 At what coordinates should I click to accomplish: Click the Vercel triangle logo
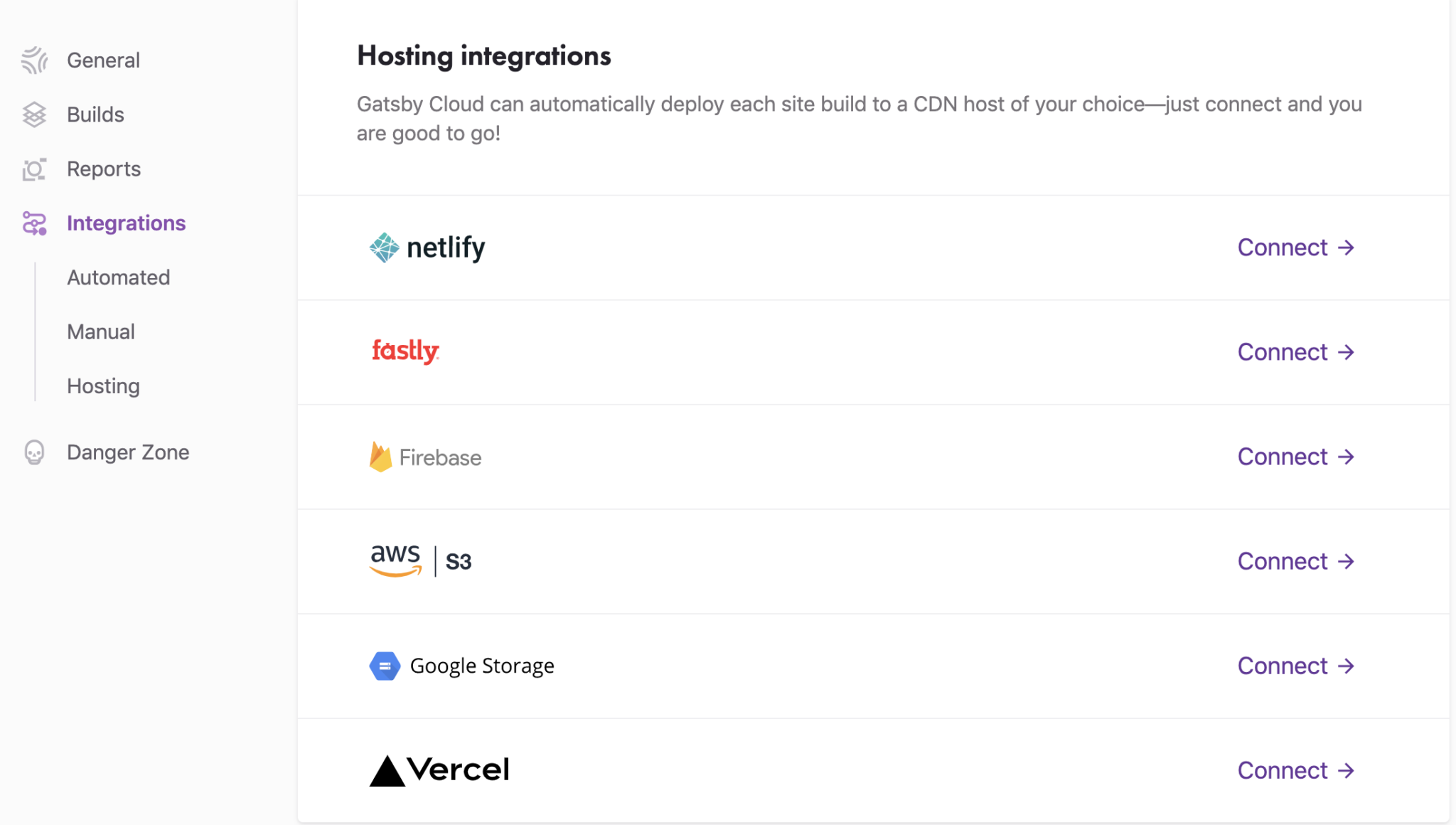click(387, 771)
